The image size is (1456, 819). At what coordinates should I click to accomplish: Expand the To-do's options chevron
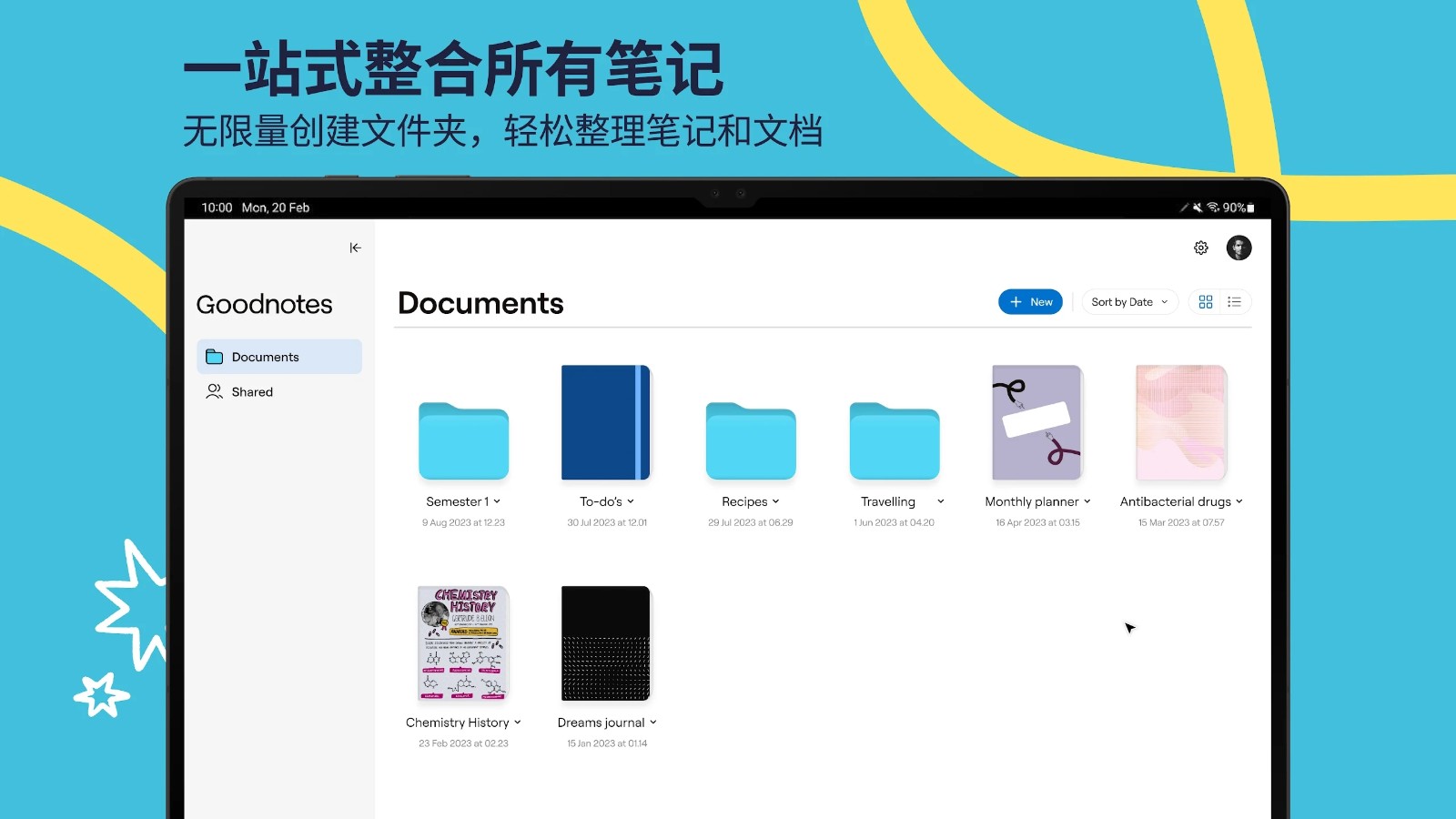pyautogui.click(x=631, y=501)
